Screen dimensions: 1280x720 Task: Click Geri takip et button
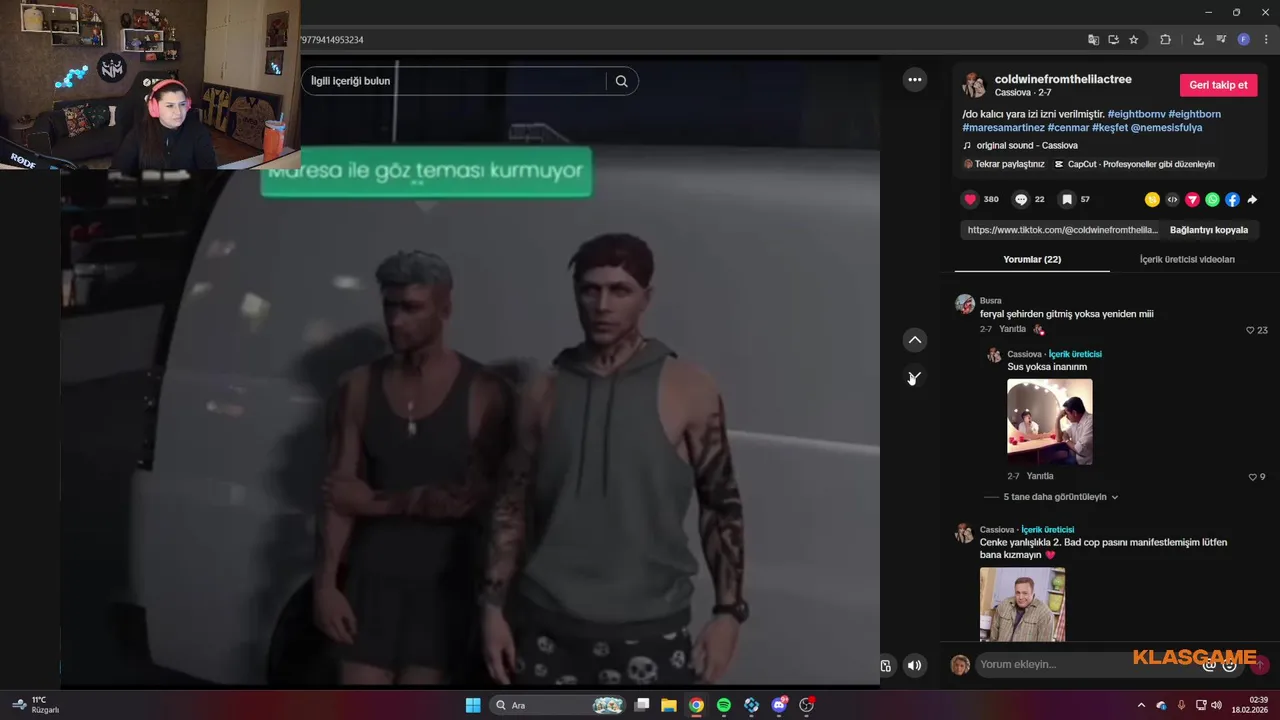tap(1218, 85)
